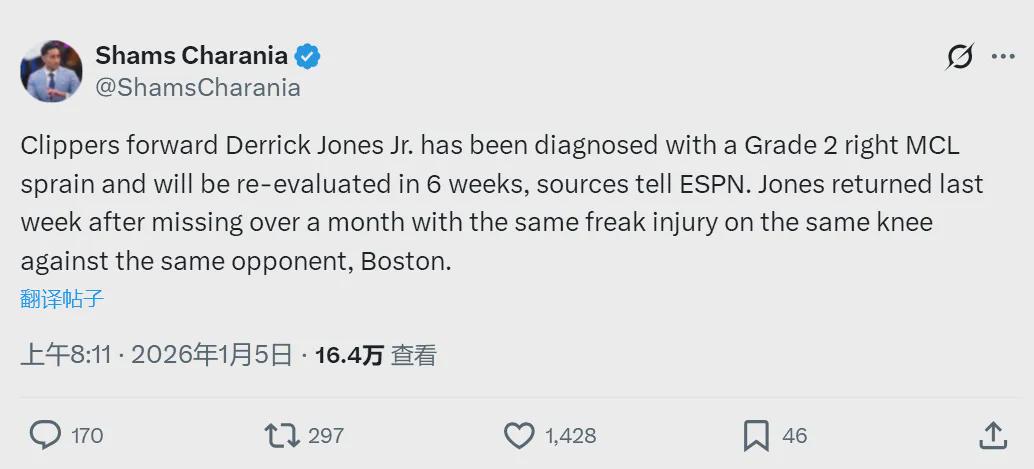Click the 297 reposts count

click(326, 436)
